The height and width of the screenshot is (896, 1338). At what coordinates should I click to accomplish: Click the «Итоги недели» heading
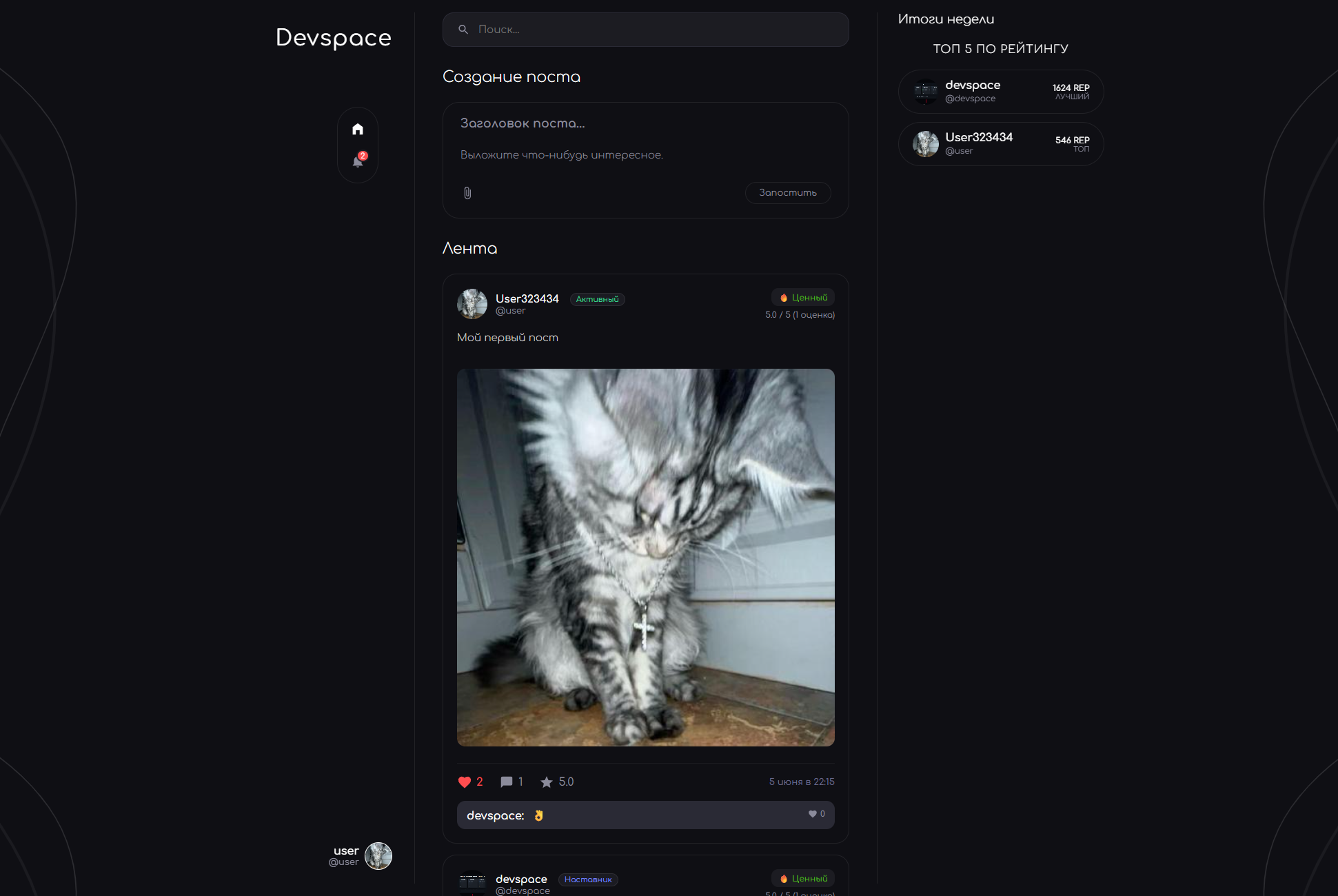pyautogui.click(x=946, y=19)
